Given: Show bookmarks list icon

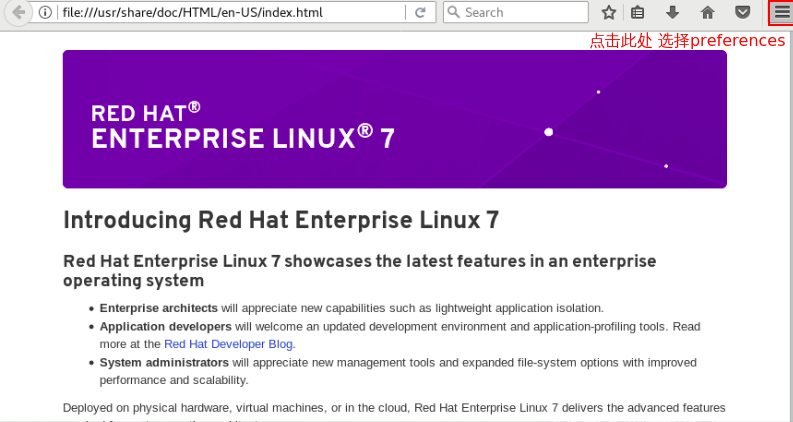Looking at the screenshot, I should [638, 13].
